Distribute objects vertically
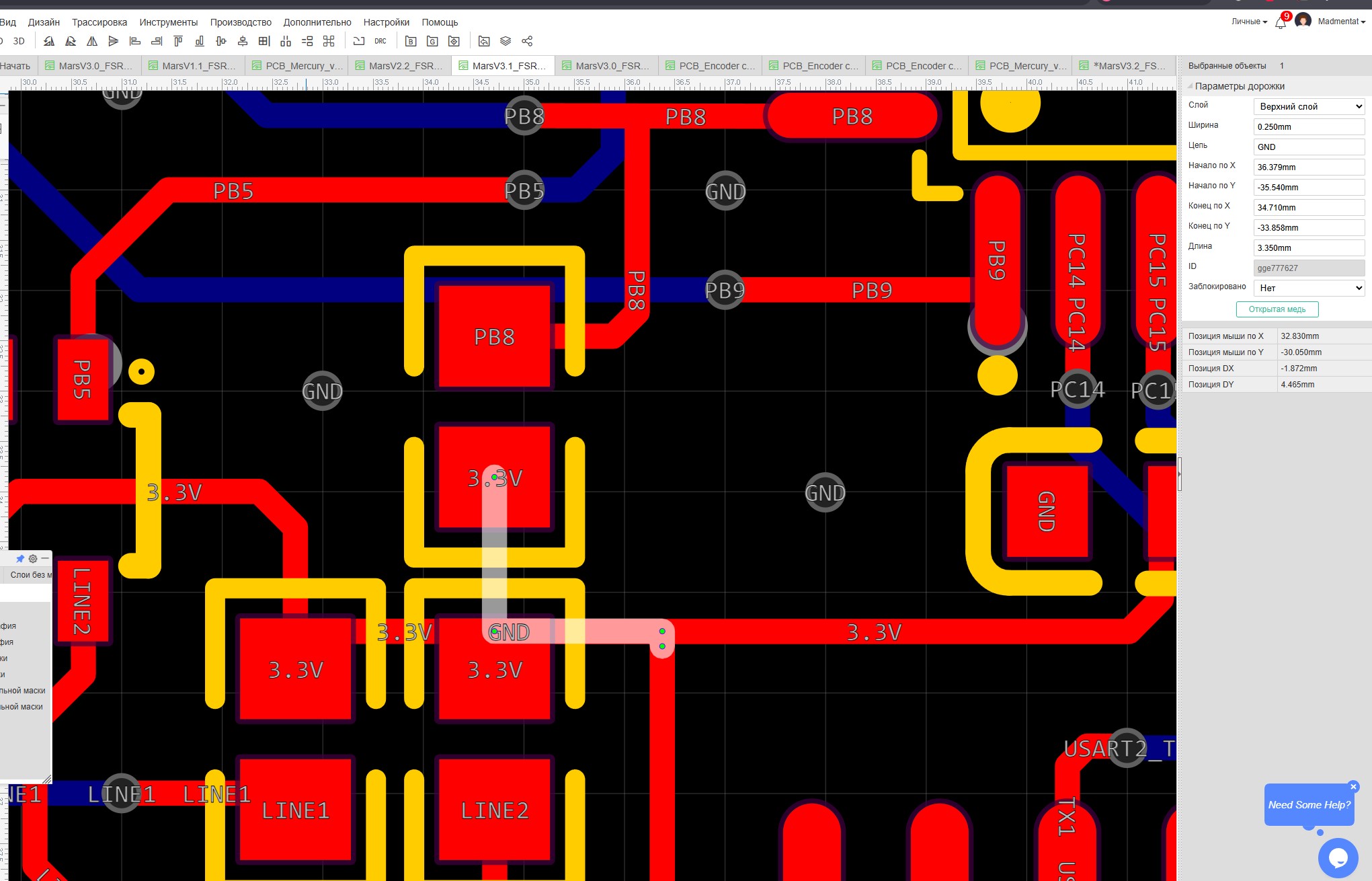The width and height of the screenshot is (1372, 881). tap(307, 41)
